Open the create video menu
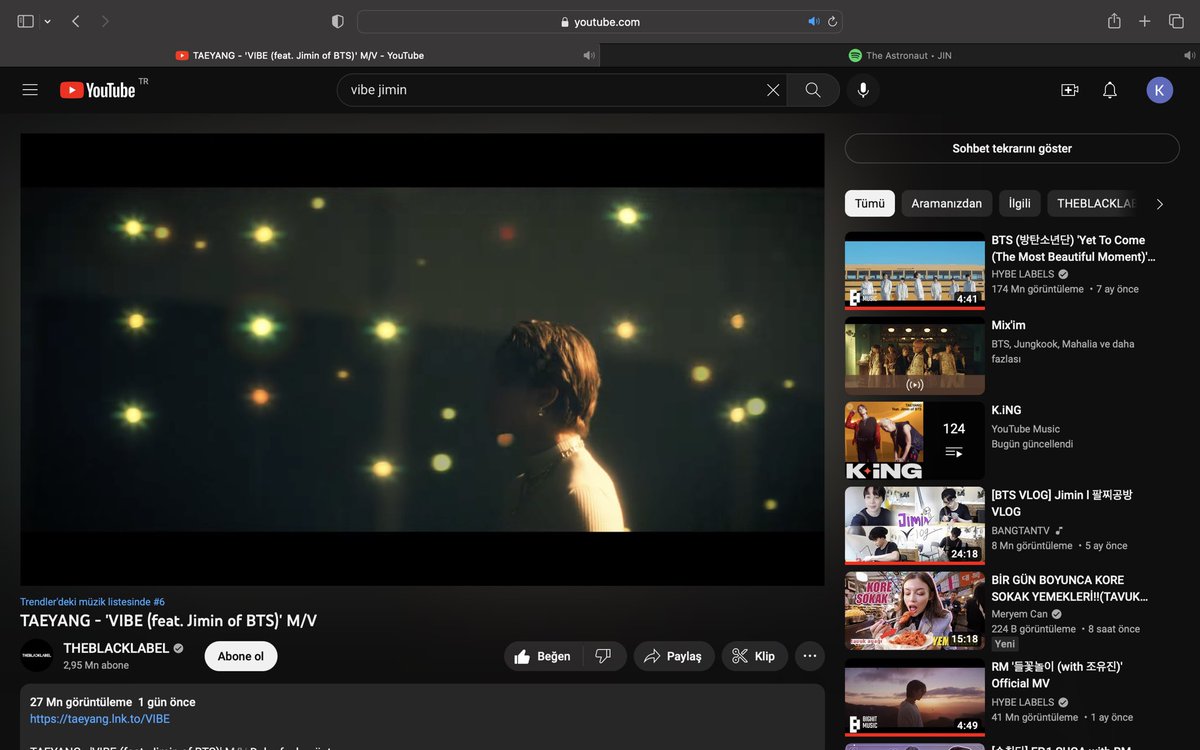Screen dimensions: 1200x750 1069,90
